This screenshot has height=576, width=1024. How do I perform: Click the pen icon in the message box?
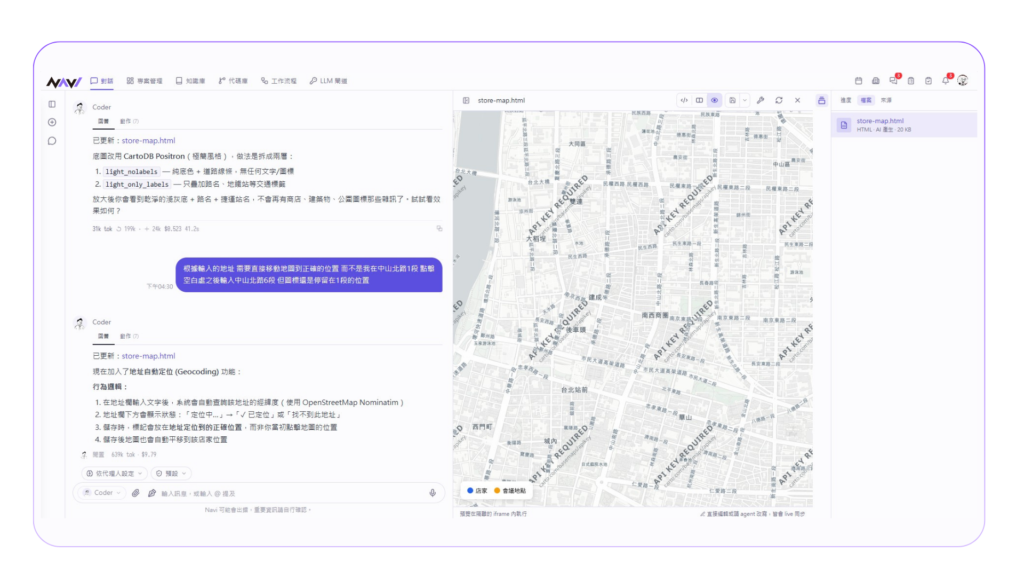click(x=152, y=493)
